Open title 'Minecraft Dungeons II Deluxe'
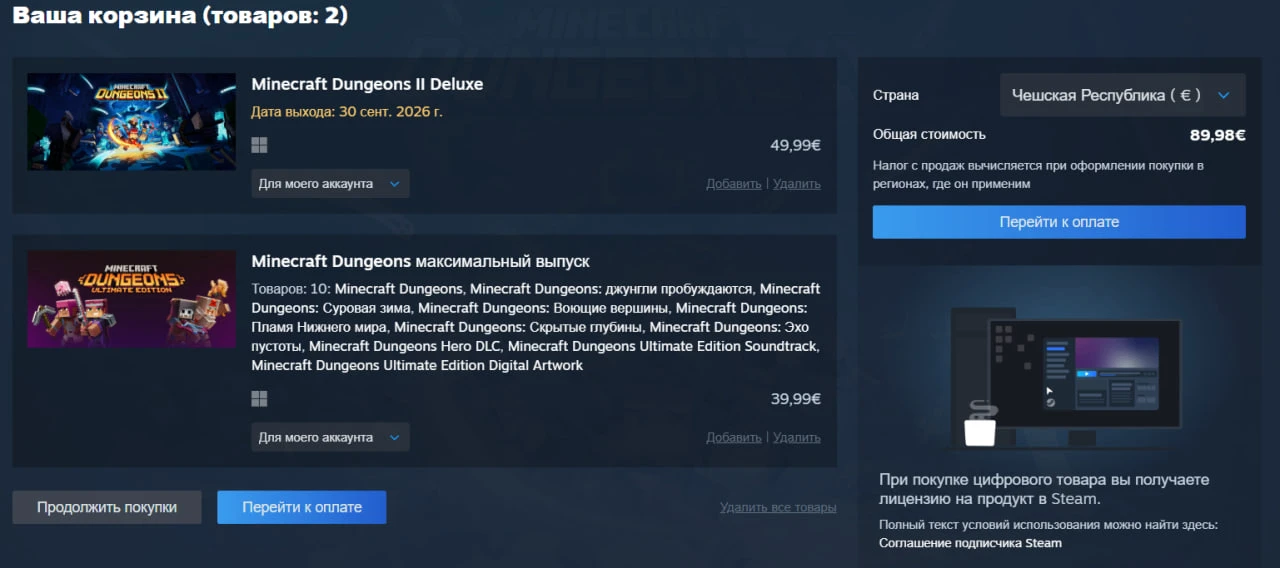Image resolution: width=1280 pixels, height=568 pixels. pyautogui.click(x=367, y=84)
